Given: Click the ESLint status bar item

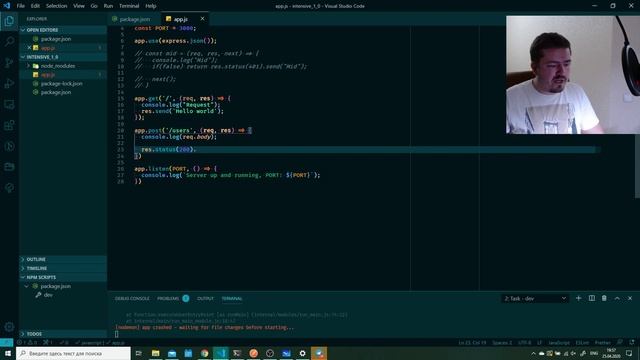Looking at the screenshot, I should click(582, 342).
